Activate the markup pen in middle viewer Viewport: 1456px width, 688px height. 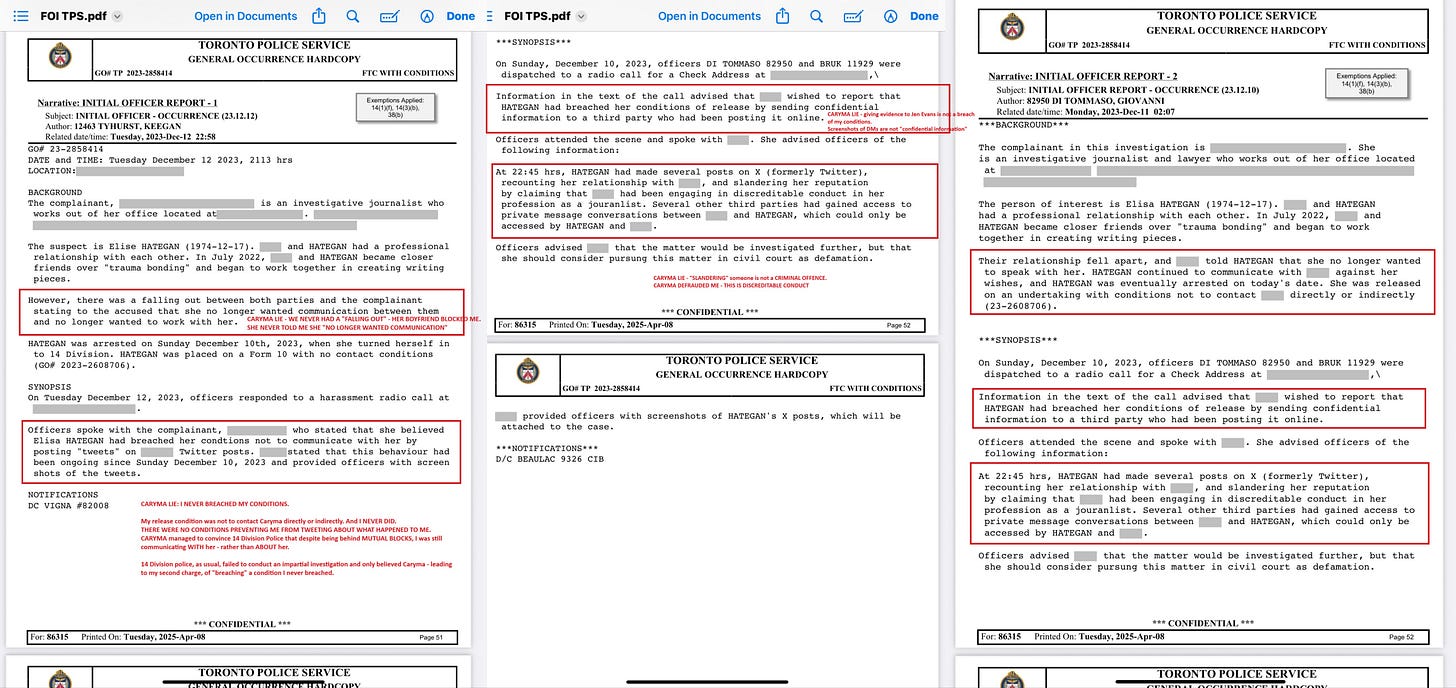891,16
